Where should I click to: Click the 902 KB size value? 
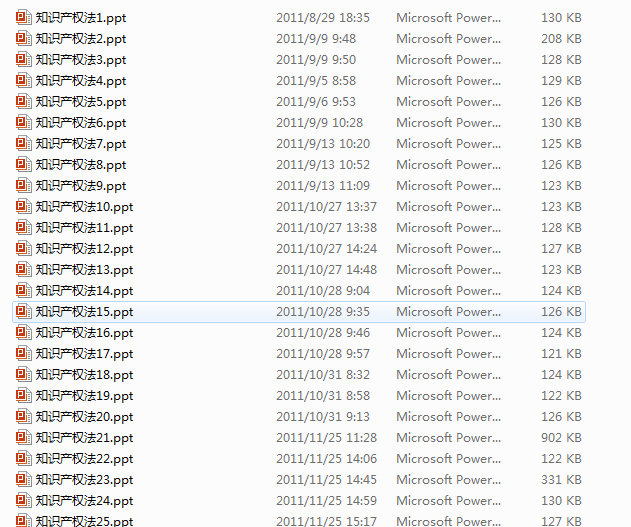[561, 438]
